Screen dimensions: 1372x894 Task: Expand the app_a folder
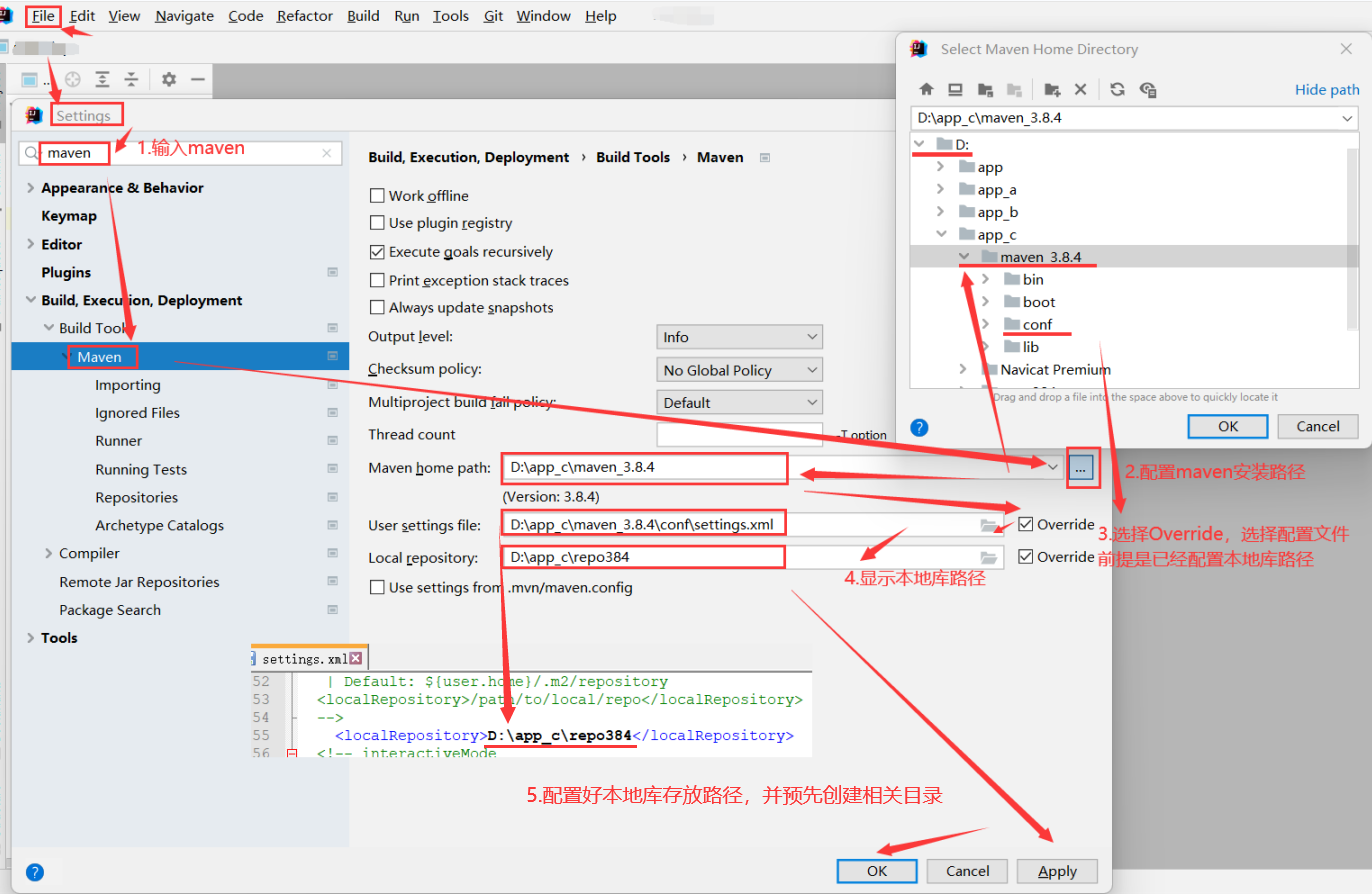941,189
